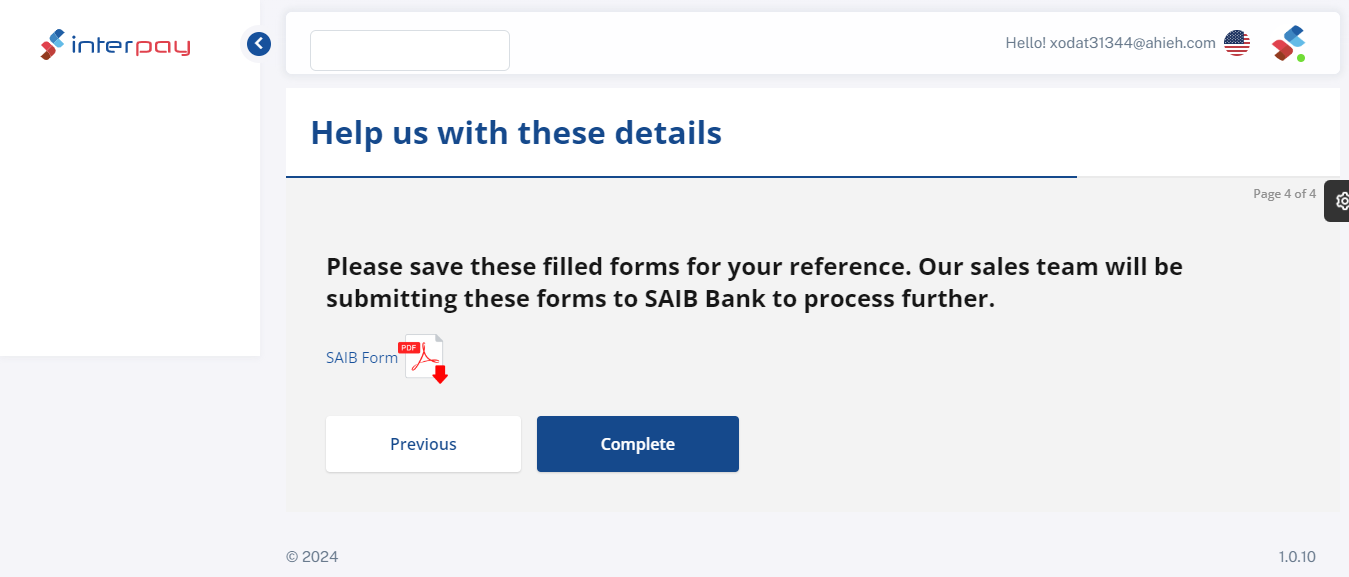Click the interpay wordmark text

pyautogui.click(x=131, y=46)
